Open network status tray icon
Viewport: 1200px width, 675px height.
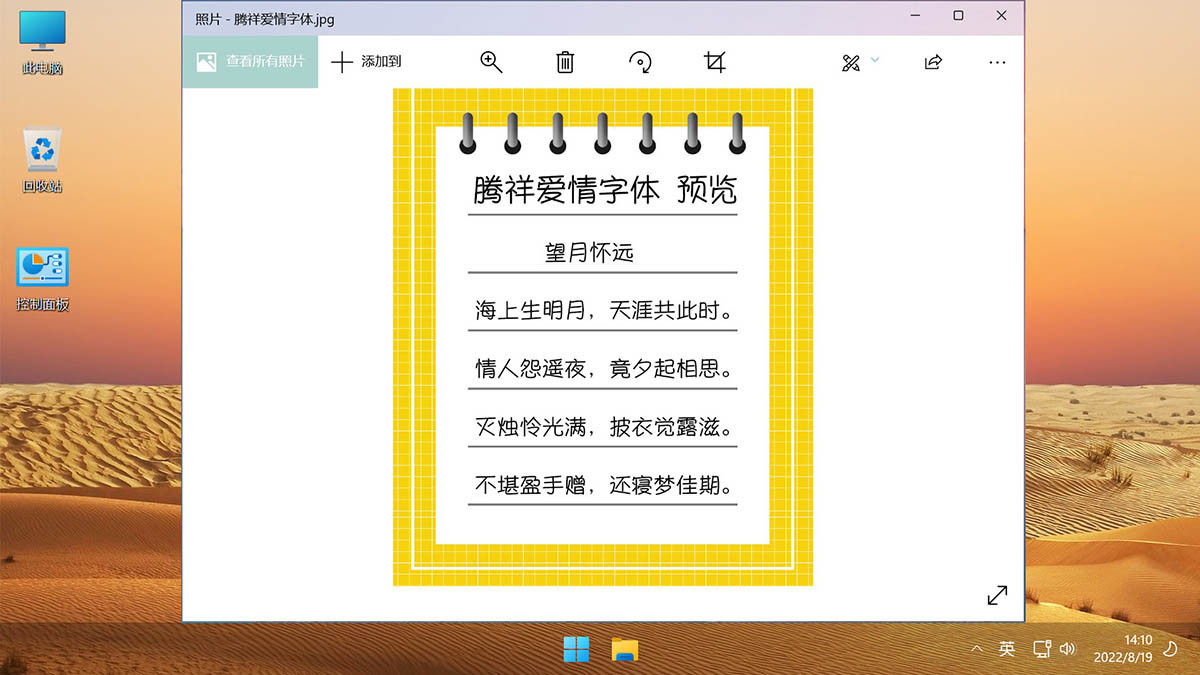pyautogui.click(x=1041, y=649)
